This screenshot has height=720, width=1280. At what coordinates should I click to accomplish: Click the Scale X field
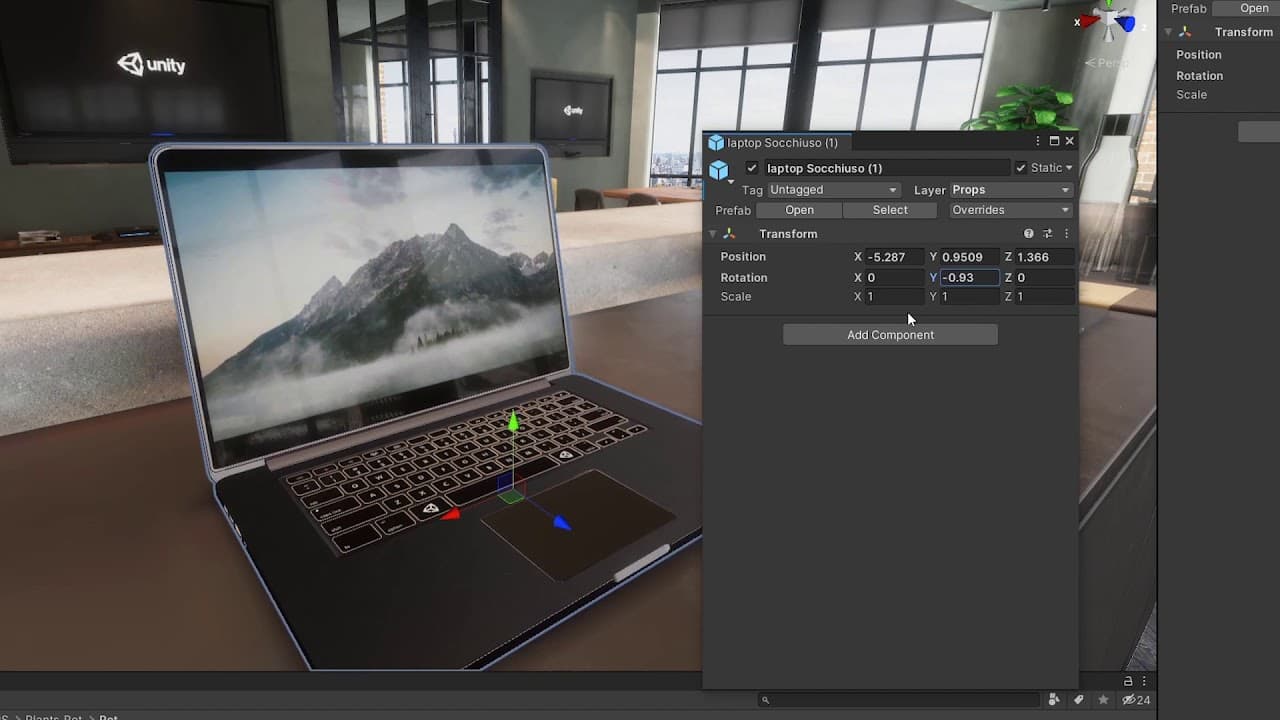(894, 297)
